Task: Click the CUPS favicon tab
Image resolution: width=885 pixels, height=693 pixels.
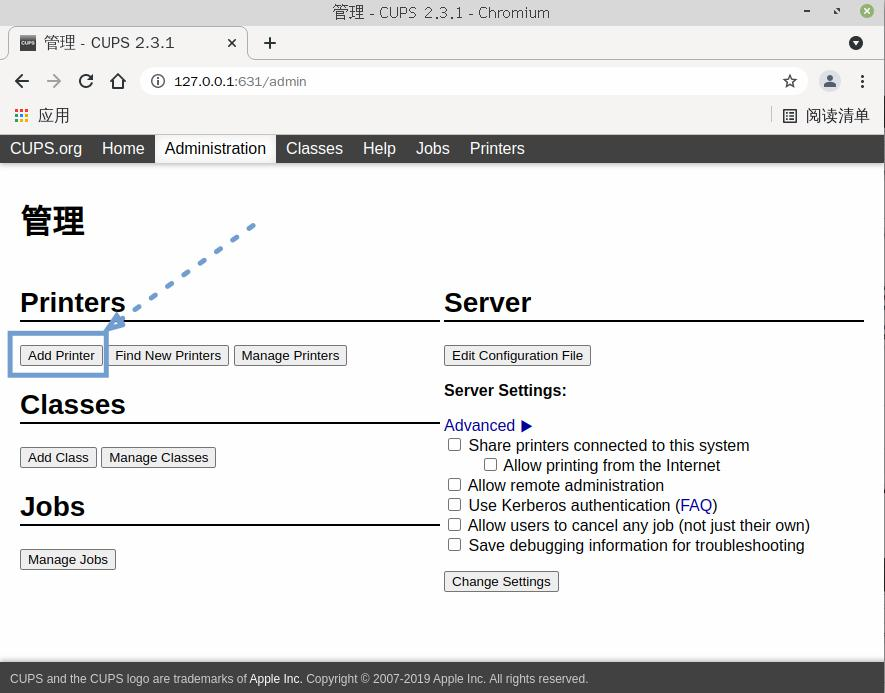Action: tap(28, 43)
